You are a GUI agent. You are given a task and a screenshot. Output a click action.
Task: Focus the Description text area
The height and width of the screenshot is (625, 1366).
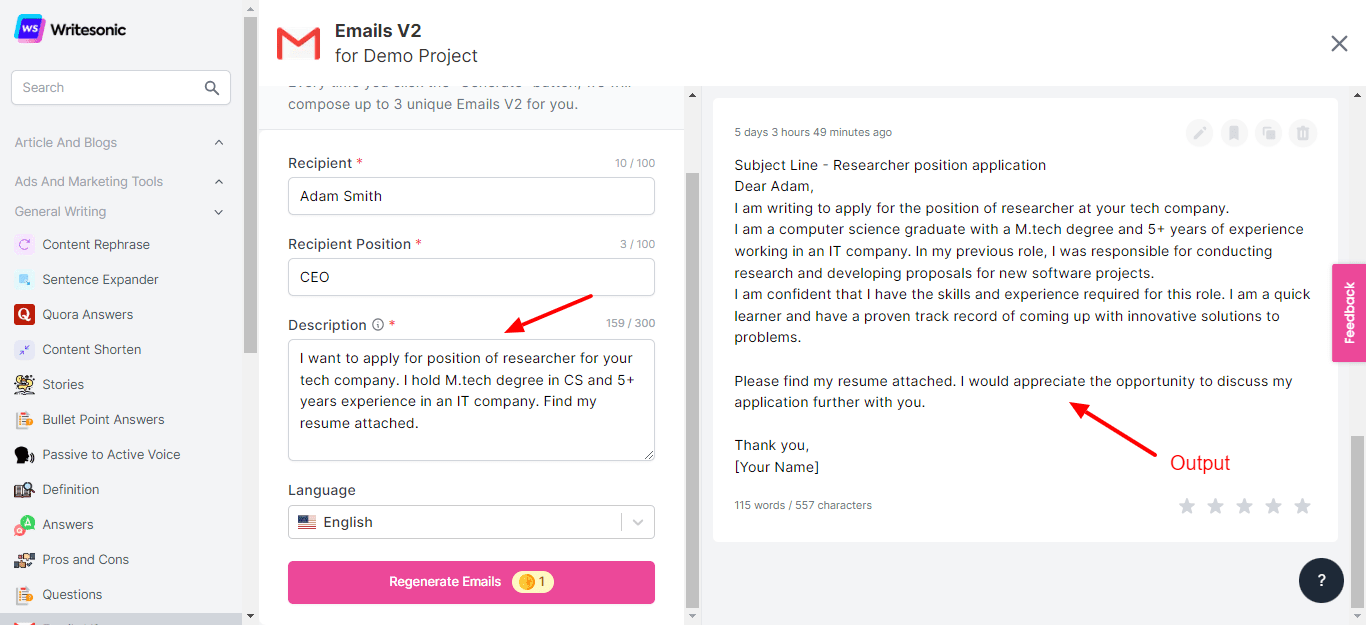click(471, 400)
